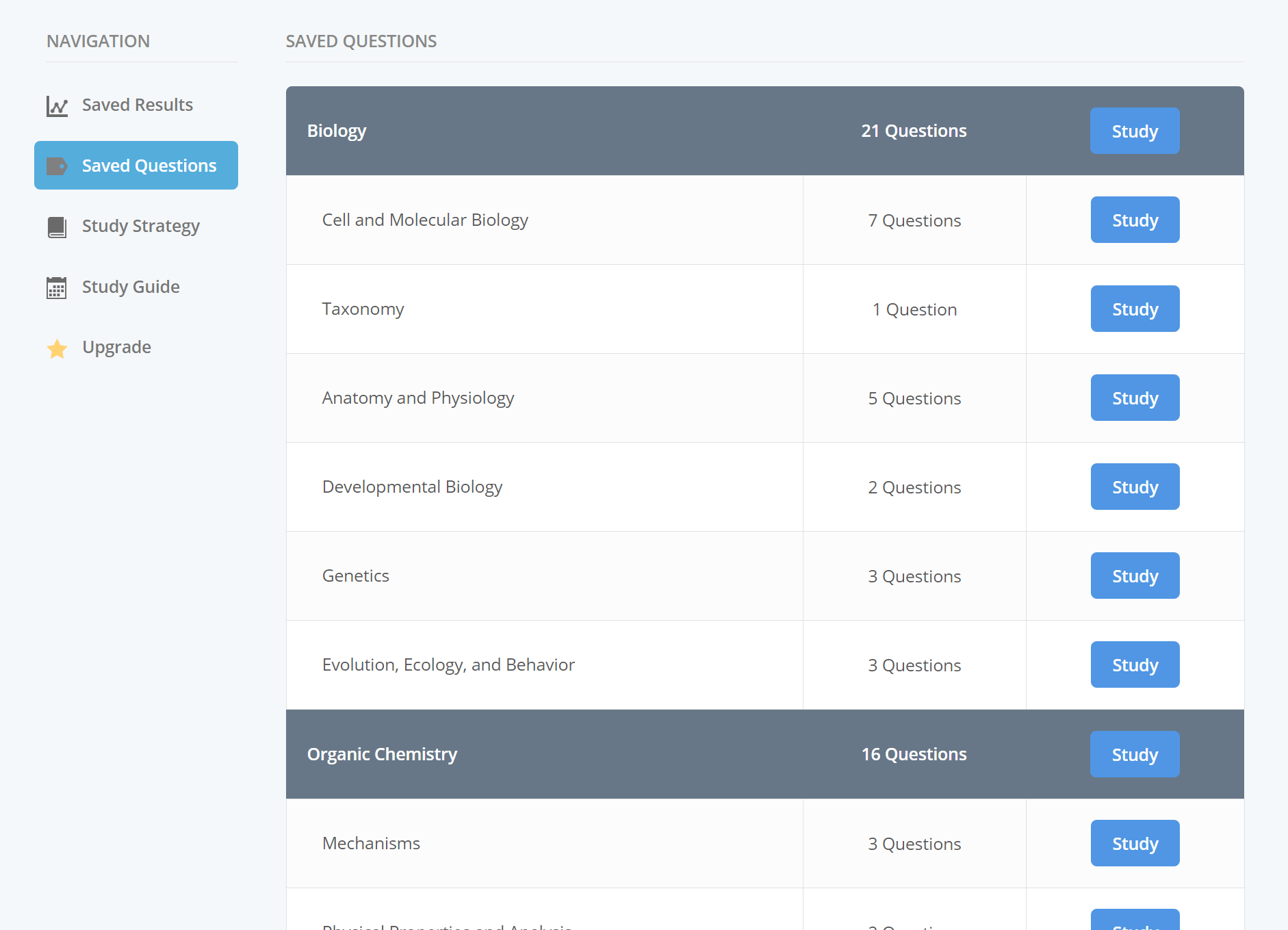Click '5 Questions' count cell

tap(914, 398)
